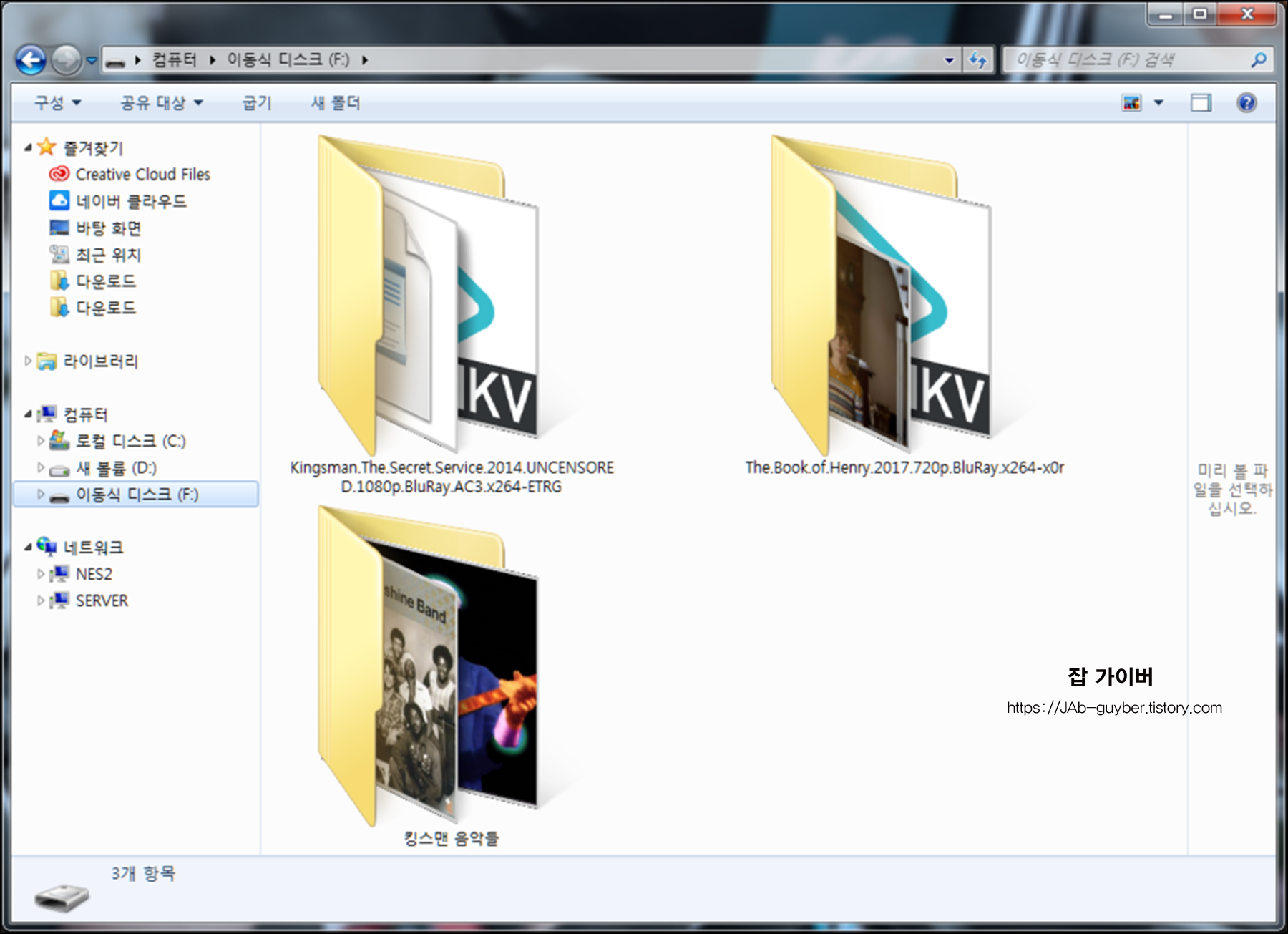This screenshot has height=934, width=1288.
Task: Collapse the 컴퓨터 tree node
Action: point(28,414)
